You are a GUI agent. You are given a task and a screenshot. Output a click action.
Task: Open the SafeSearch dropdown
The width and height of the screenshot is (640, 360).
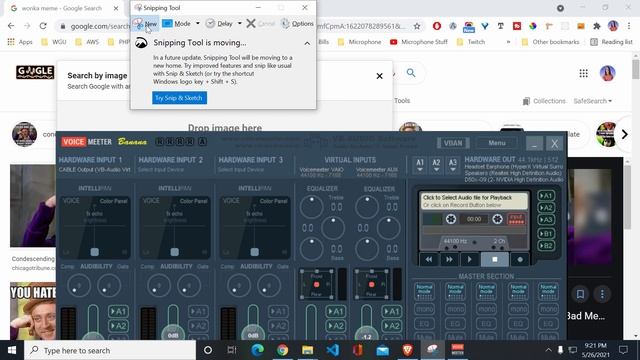593,101
